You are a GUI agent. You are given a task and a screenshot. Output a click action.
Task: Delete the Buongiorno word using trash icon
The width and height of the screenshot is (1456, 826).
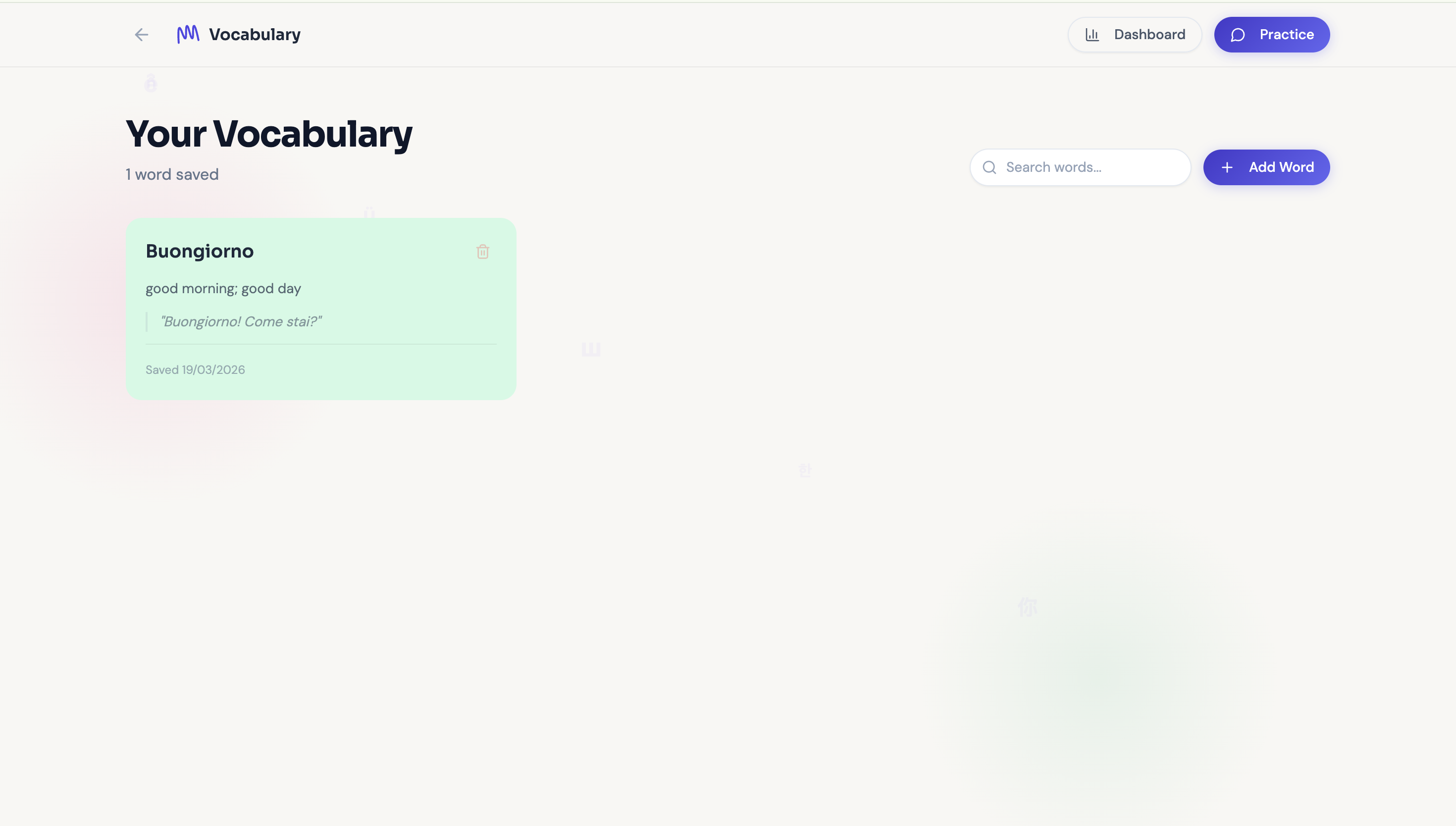pyautogui.click(x=483, y=252)
